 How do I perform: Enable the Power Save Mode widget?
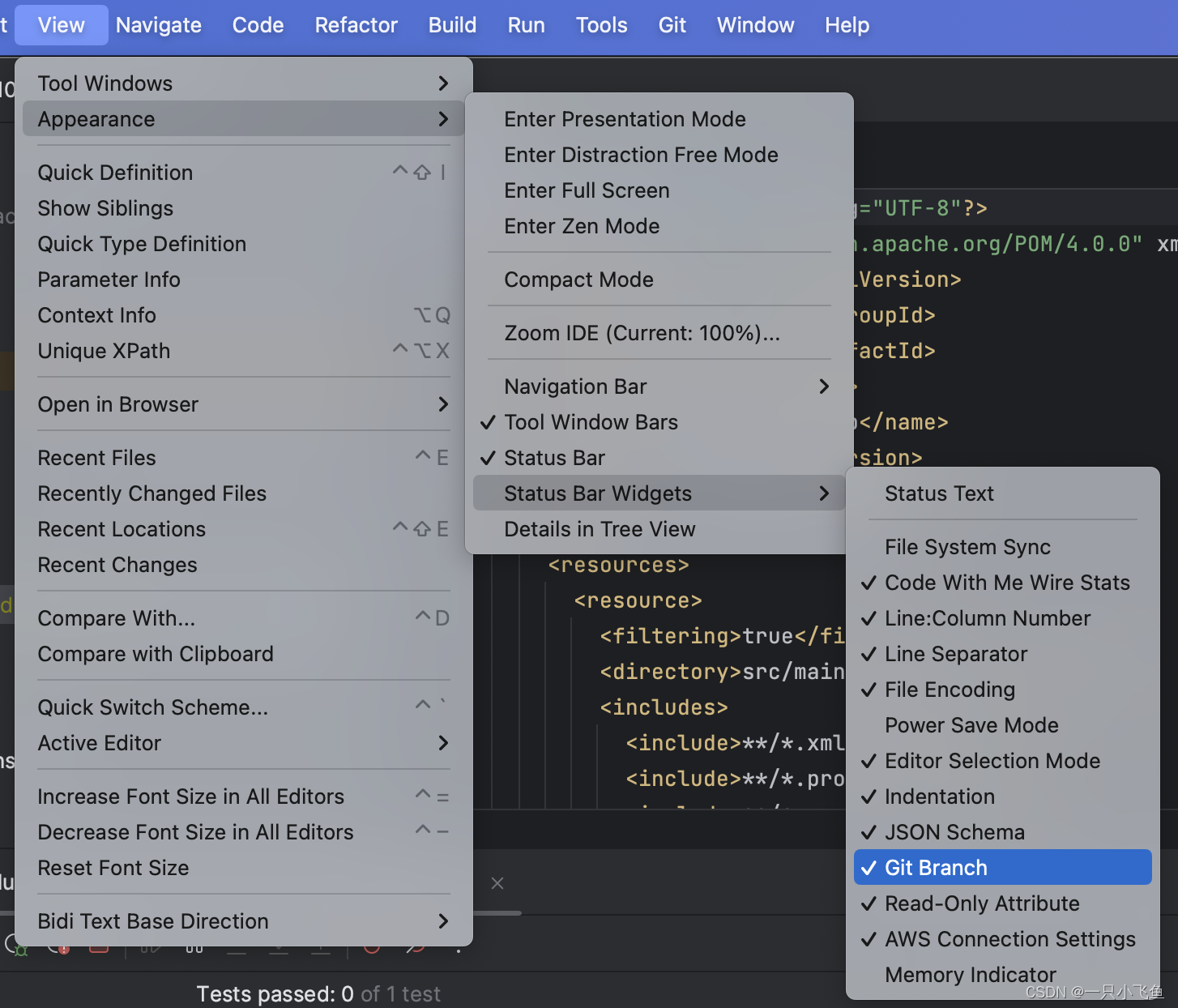(x=1003, y=725)
